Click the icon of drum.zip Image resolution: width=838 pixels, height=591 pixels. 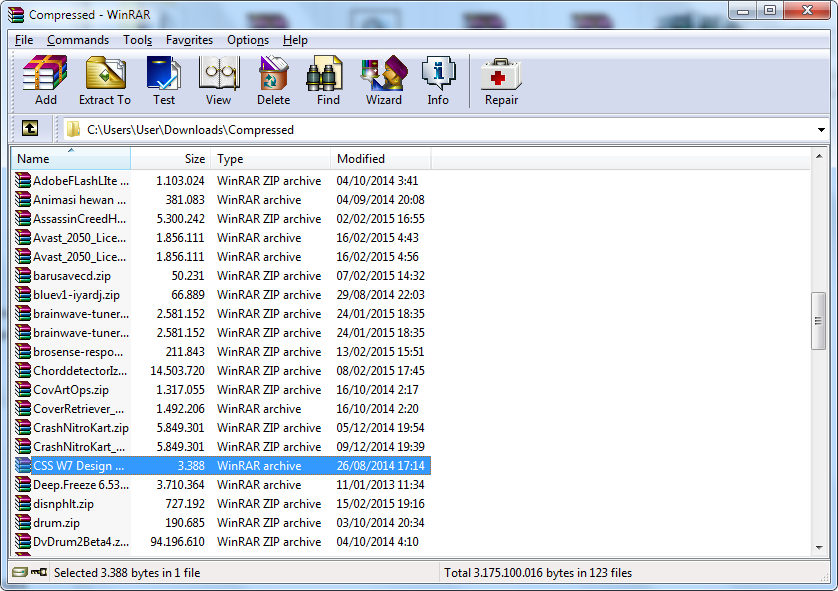pos(22,523)
